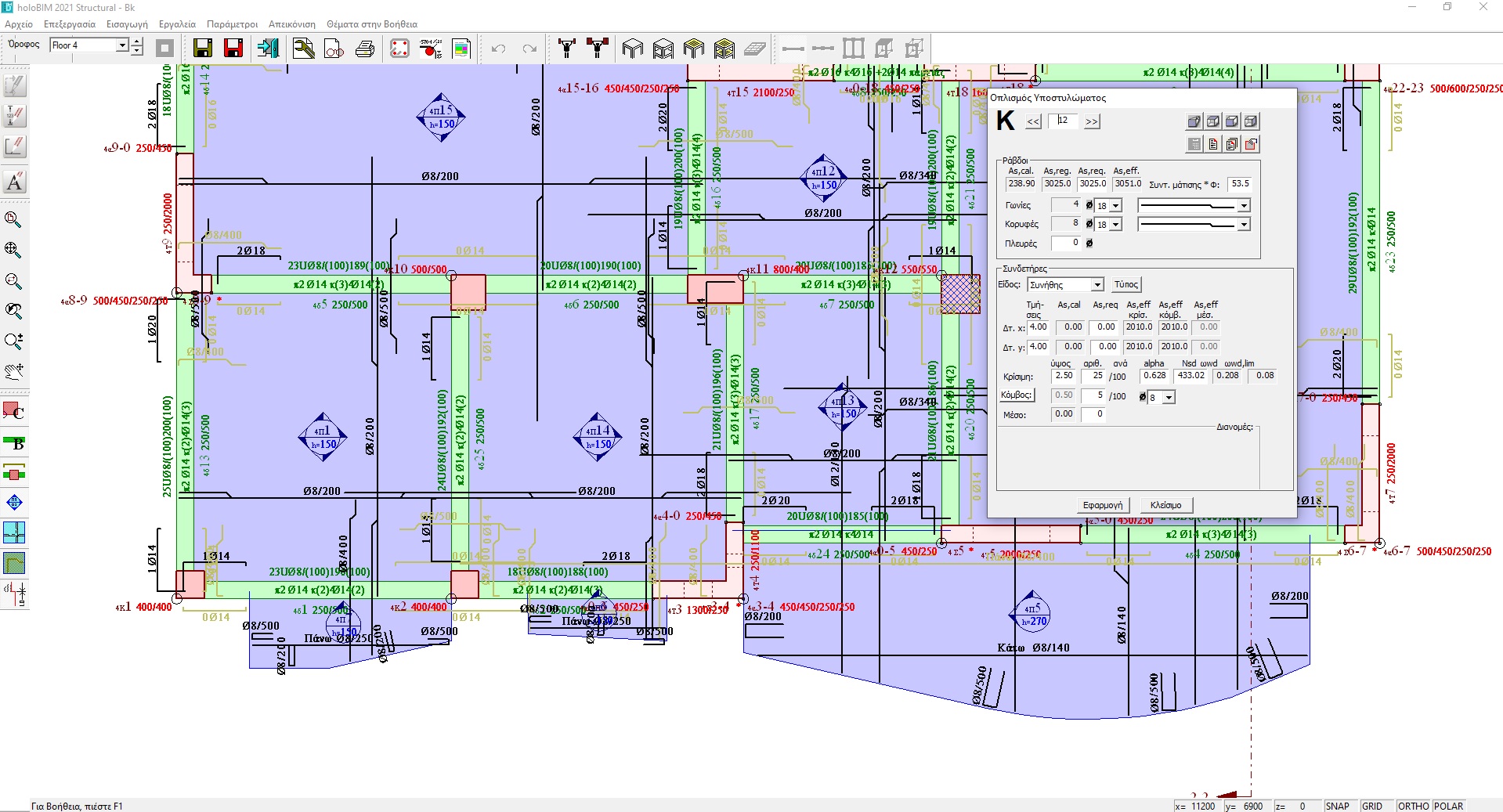Toggle GRID mode in status bar
Viewport: 1503px width, 812px height.
click(x=1372, y=806)
